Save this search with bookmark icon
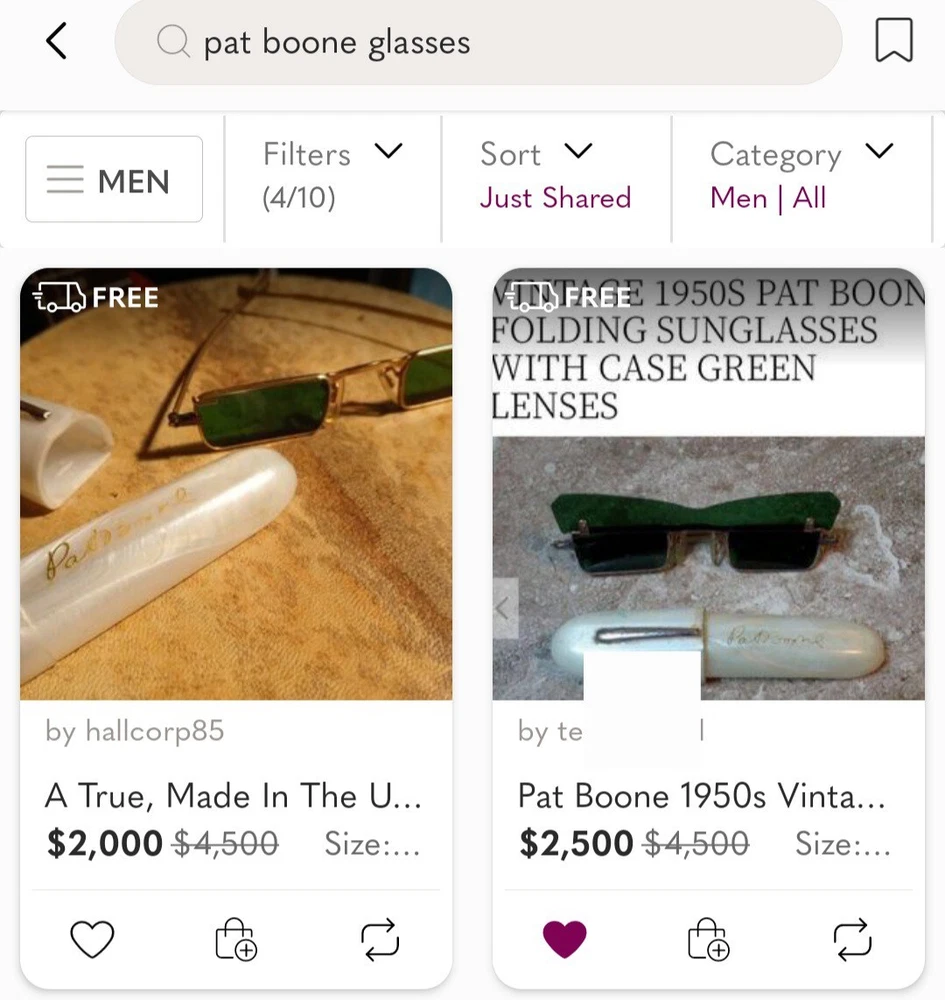945x1000 pixels. [x=893, y=42]
